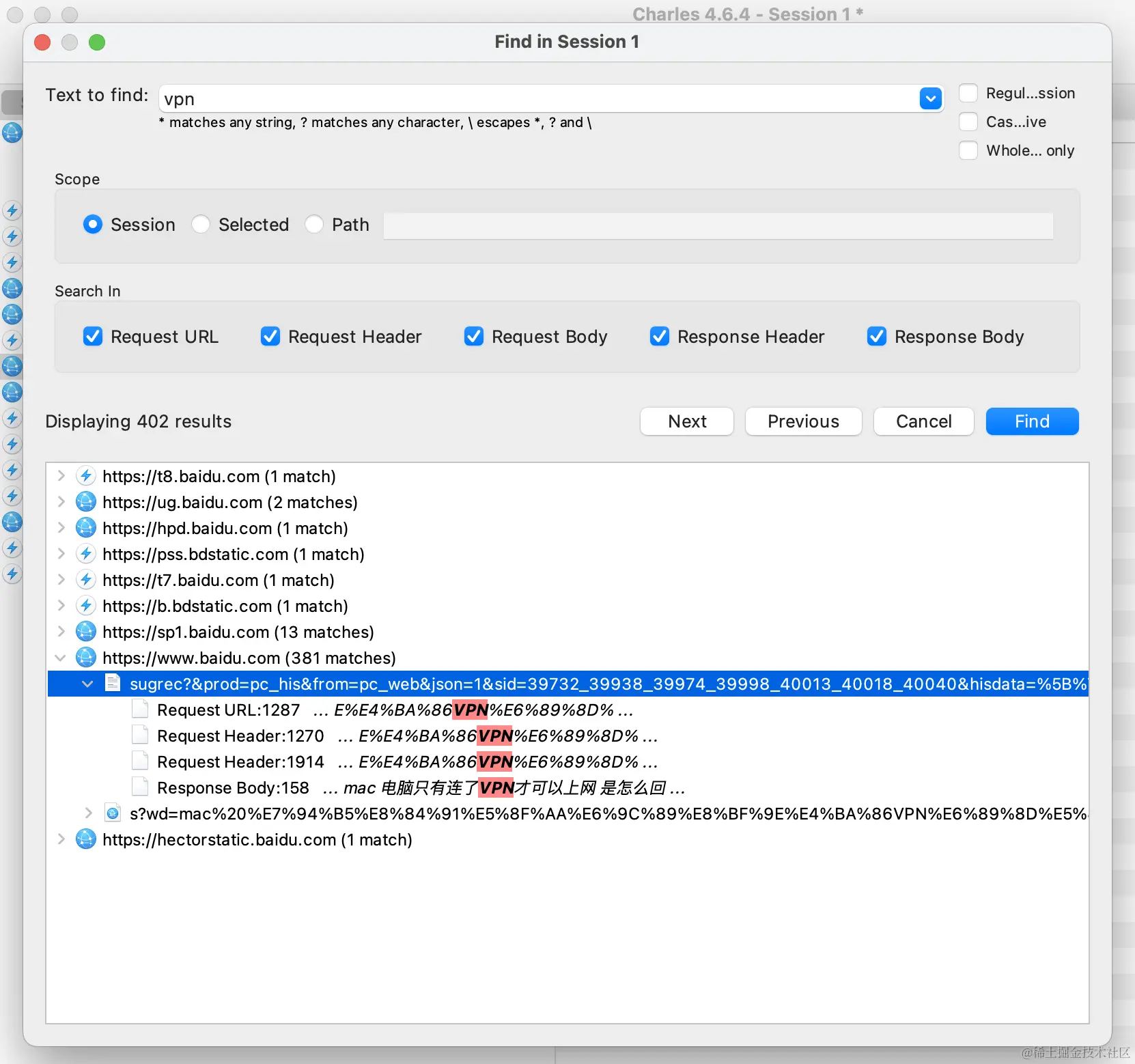The height and width of the screenshot is (1064, 1135).
Task: Select the https://ug.baidu.com (2 matches) row
Action: 568,502
